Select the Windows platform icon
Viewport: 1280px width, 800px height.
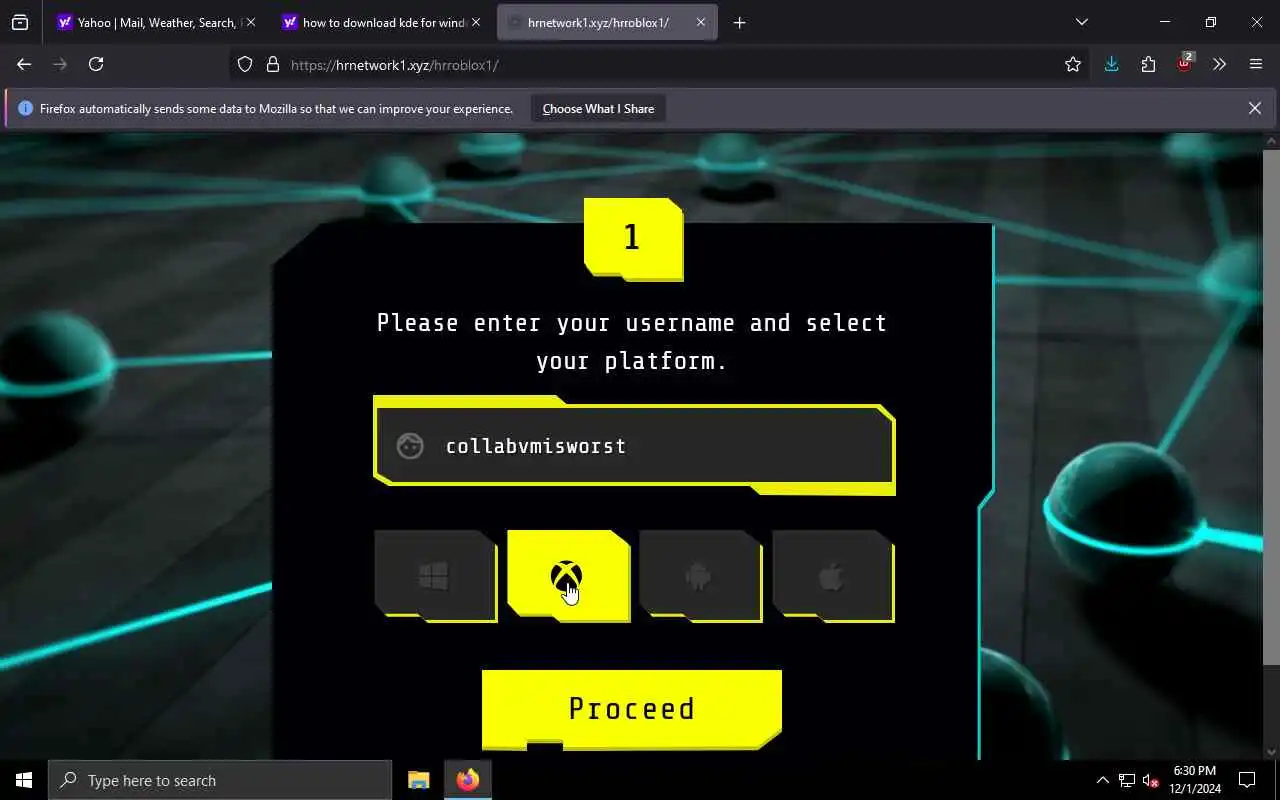click(435, 576)
